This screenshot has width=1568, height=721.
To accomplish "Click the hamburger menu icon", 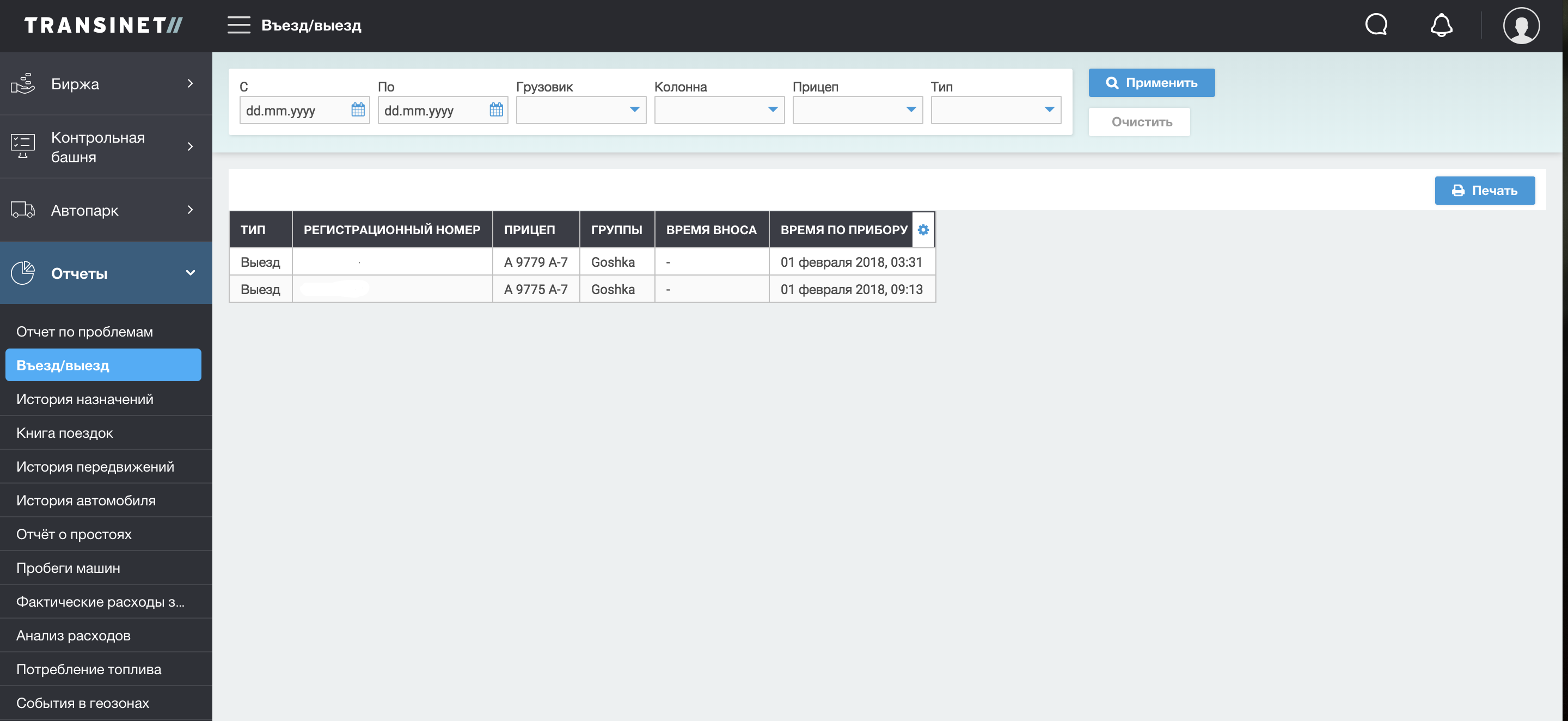I will point(238,25).
